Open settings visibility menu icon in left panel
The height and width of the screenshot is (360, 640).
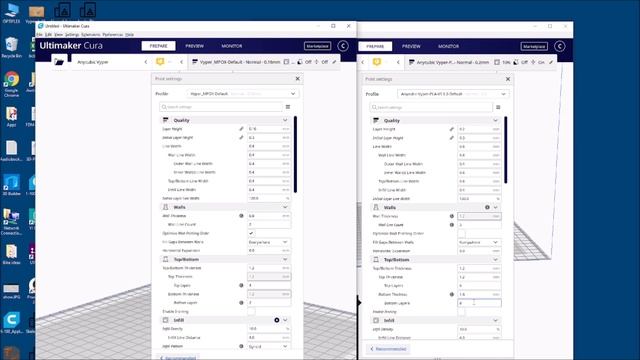pos(288,107)
